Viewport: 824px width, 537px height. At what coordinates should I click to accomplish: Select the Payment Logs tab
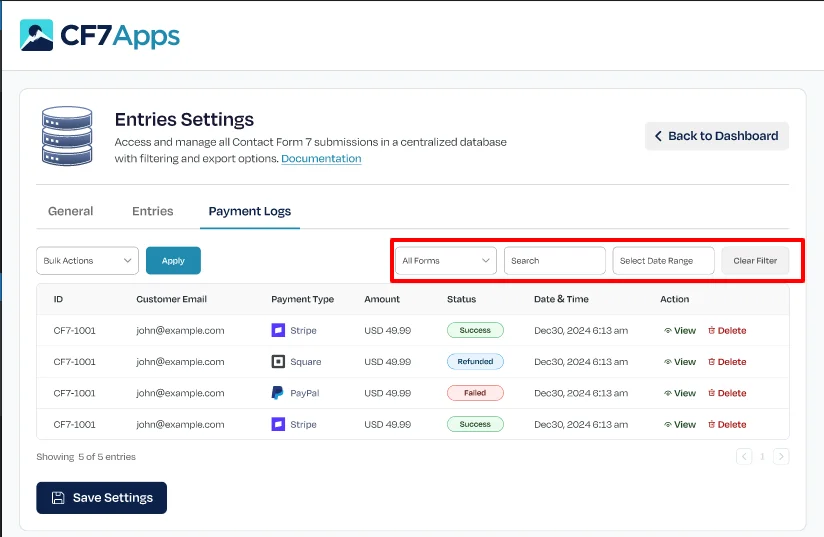pyautogui.click(x=250, y=211)
